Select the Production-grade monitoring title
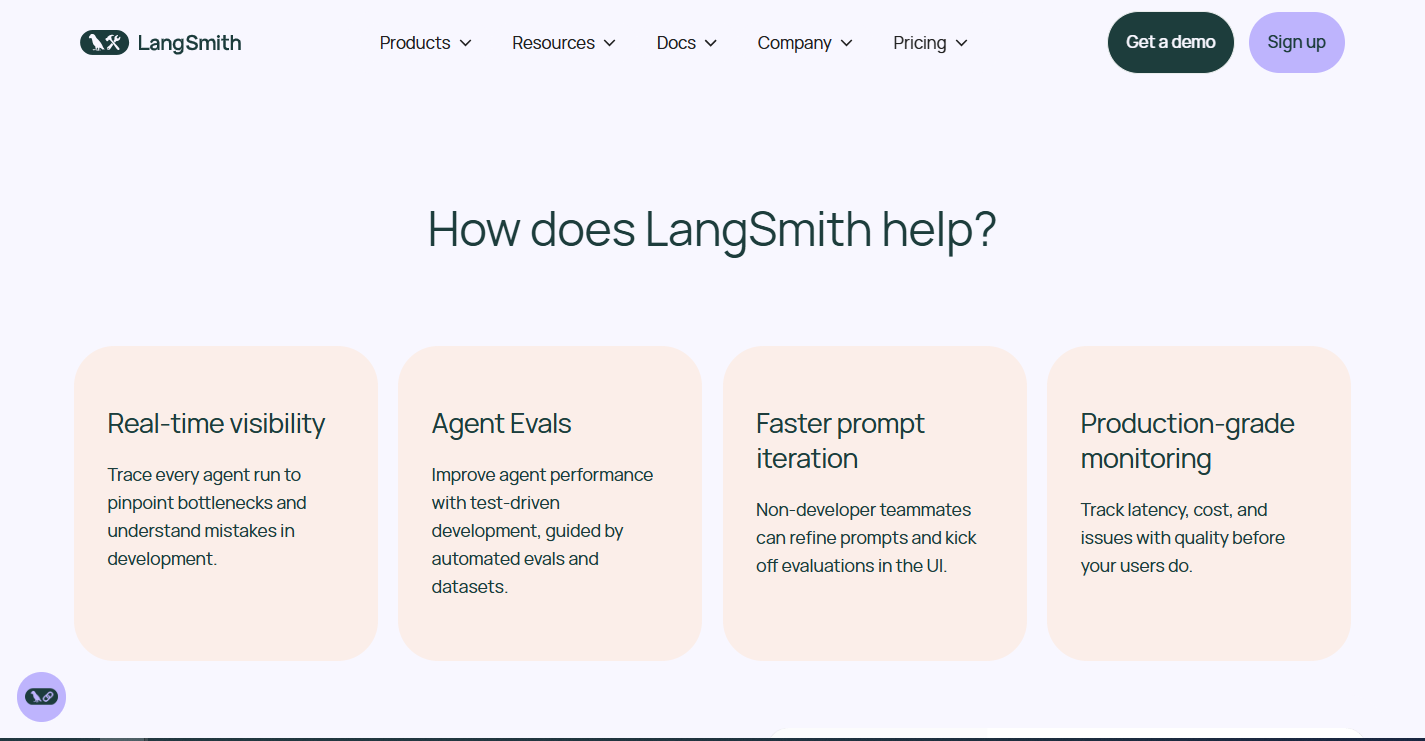Screen dimensions: 1425x741 tap(1188, 441)
